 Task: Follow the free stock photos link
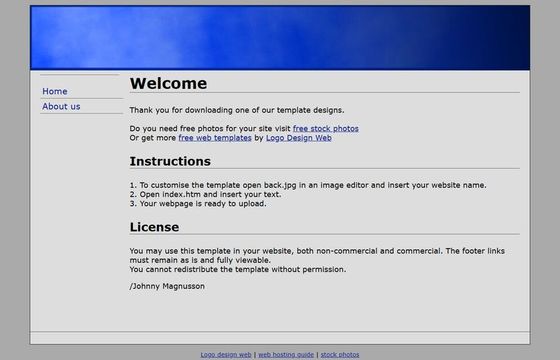click(x=326, y=129)
